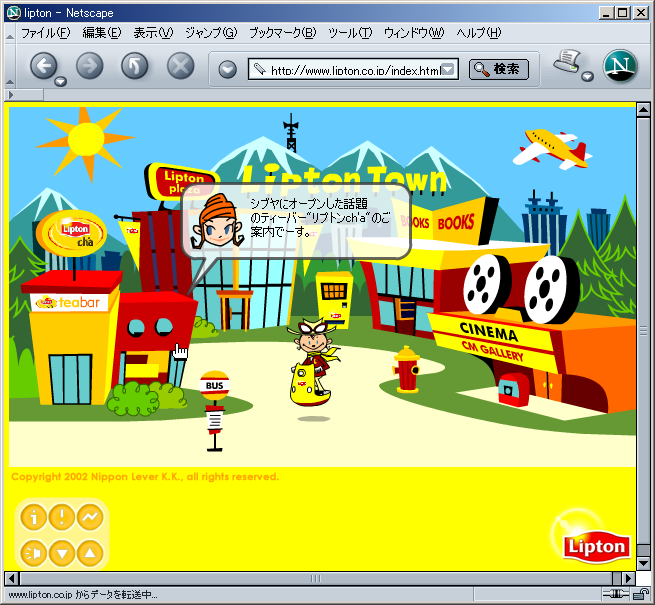The image size is (655, 605).
Task: Click the Netscape N throbber logo
Action: pyautogui.click(x=620, y=66)
